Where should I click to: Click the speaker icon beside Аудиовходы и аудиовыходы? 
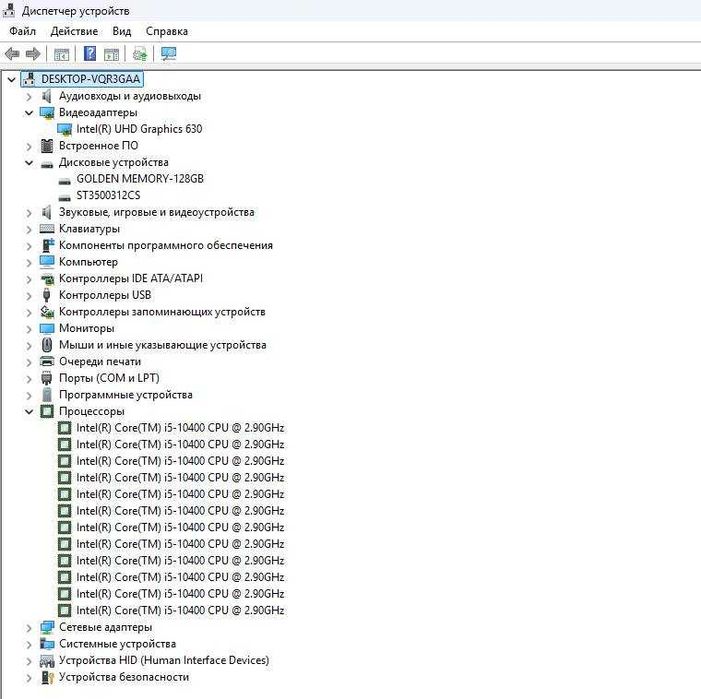coord(46,96)
